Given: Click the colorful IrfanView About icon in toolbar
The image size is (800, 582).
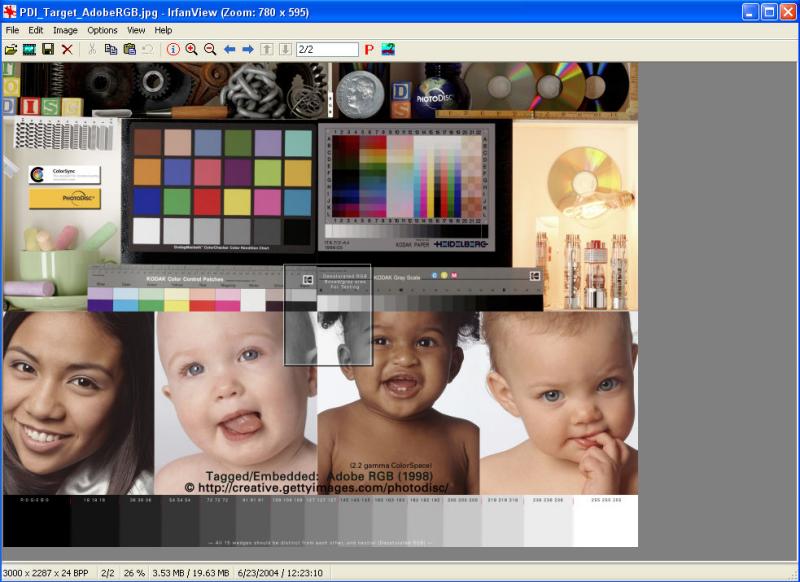Looking at the screenshot, I should pos(388,49).
